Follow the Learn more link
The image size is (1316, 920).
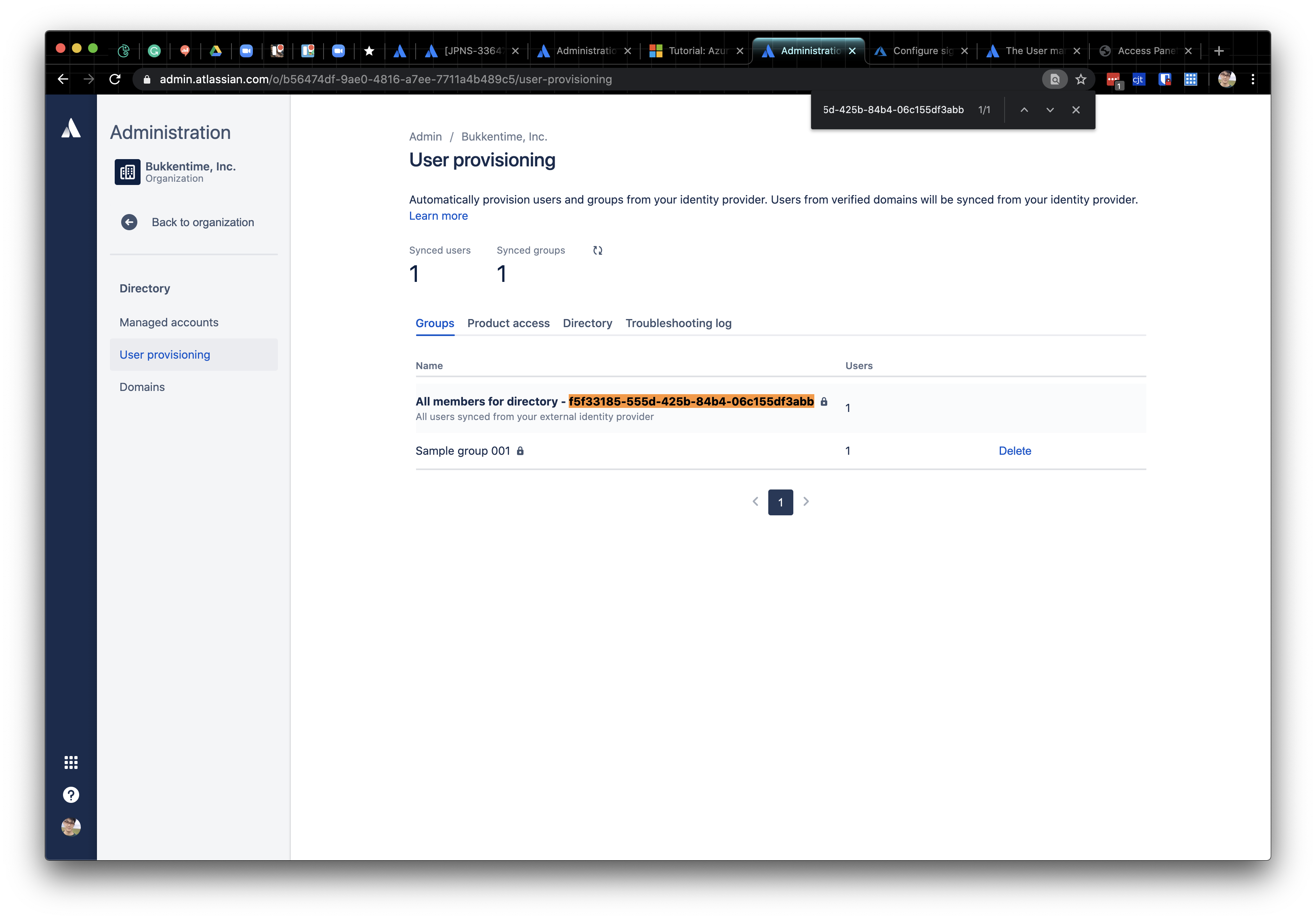(x=439, y=216)
